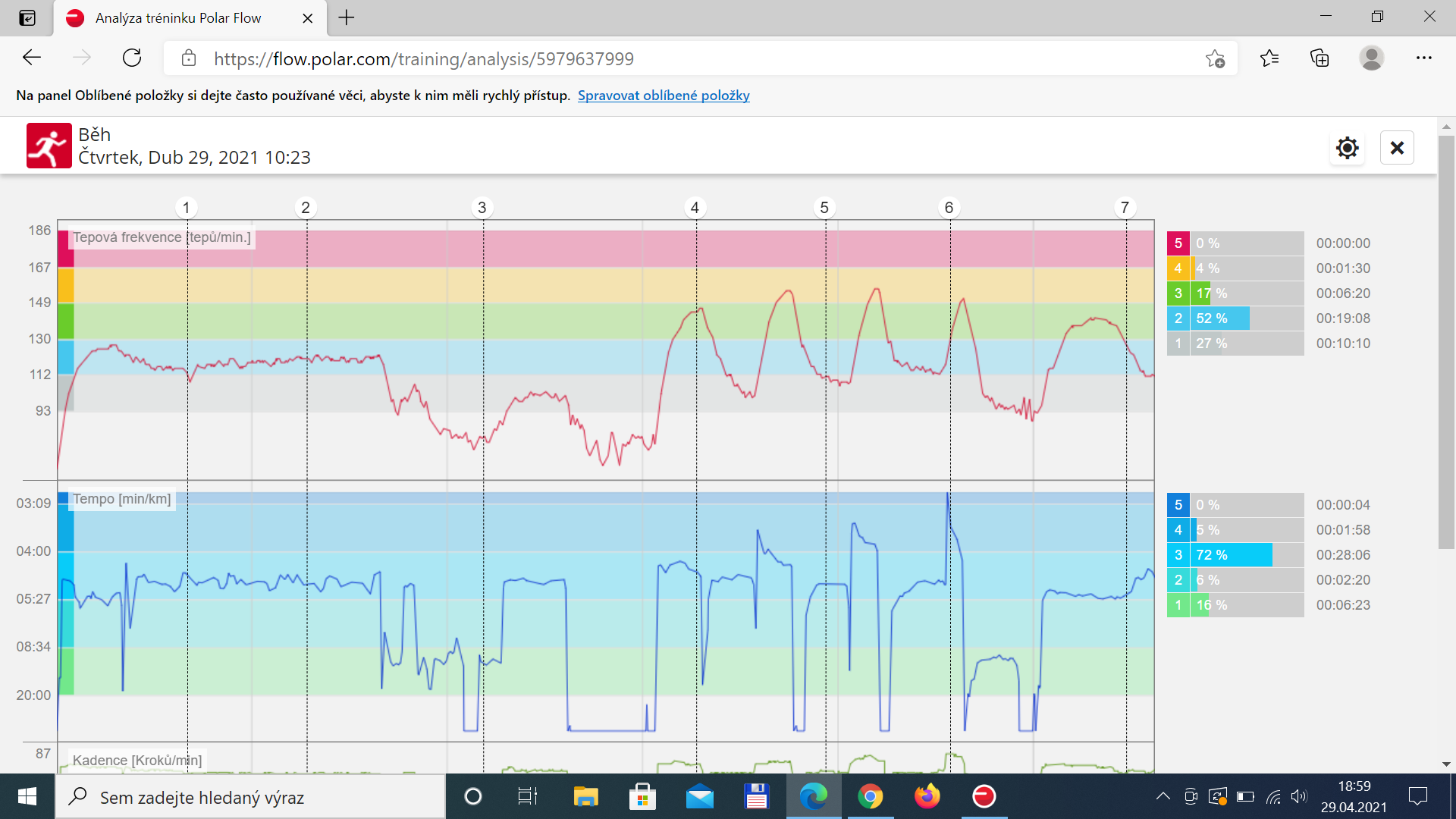Open the Windows Start menu
Viewport: 1456px width, 819px height.
(27, 796)
